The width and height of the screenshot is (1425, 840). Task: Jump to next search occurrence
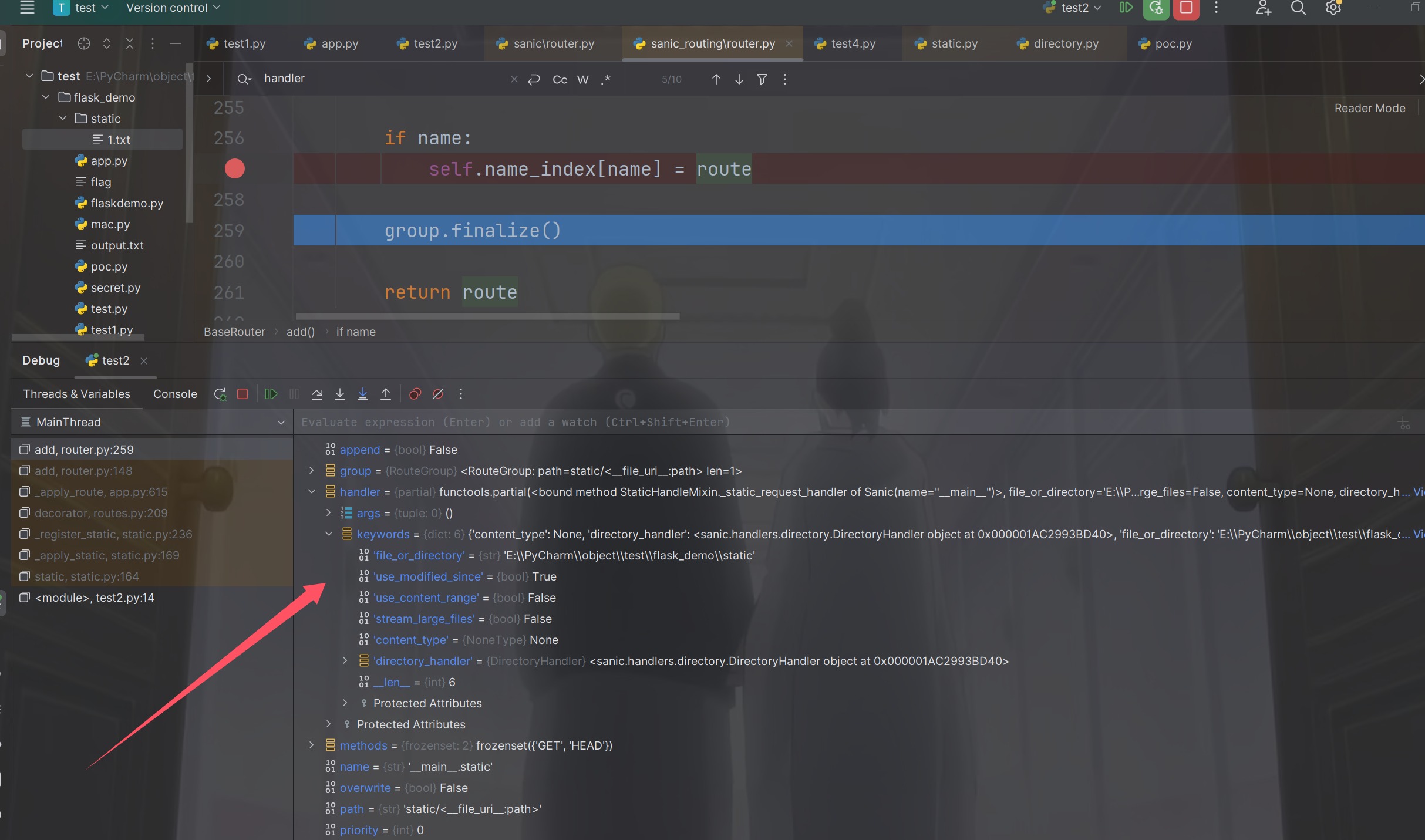click(x=739, y=79)
